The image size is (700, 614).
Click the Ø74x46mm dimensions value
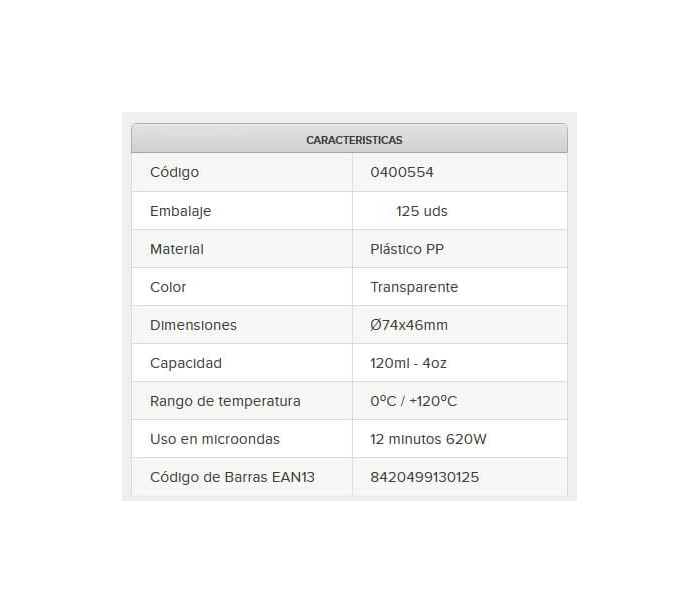point(409,325)
